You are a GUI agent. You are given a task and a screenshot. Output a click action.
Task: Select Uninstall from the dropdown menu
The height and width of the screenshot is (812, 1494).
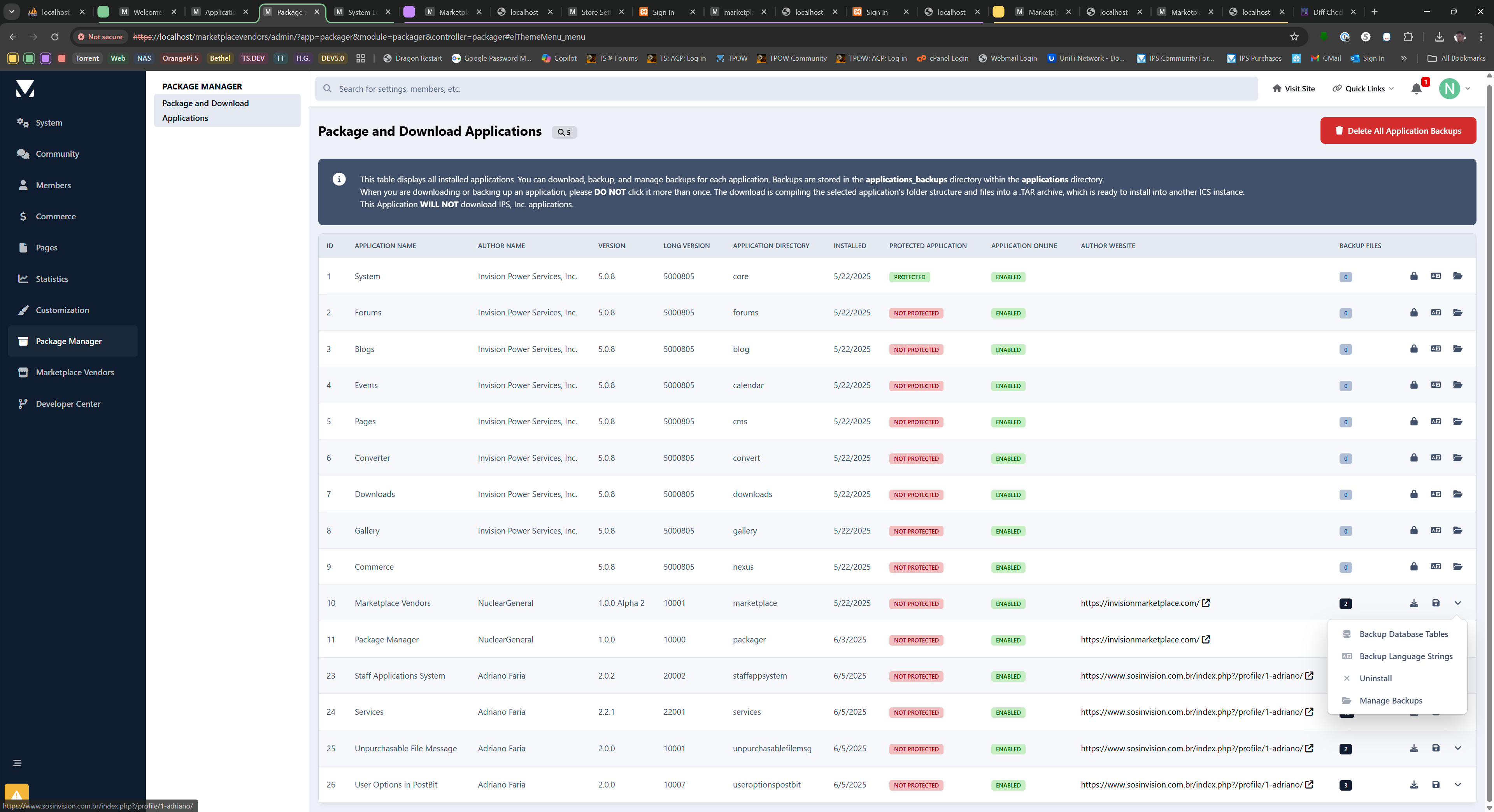[1397, 678]
